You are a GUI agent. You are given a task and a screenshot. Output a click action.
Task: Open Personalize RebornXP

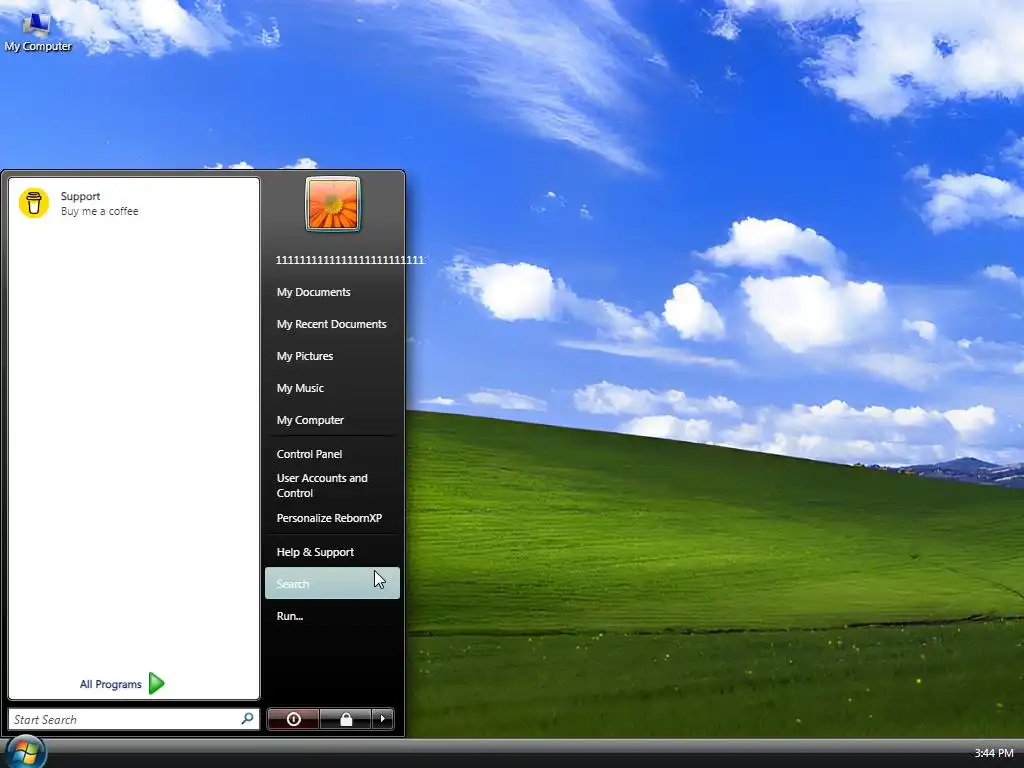(x=332, y=518)
